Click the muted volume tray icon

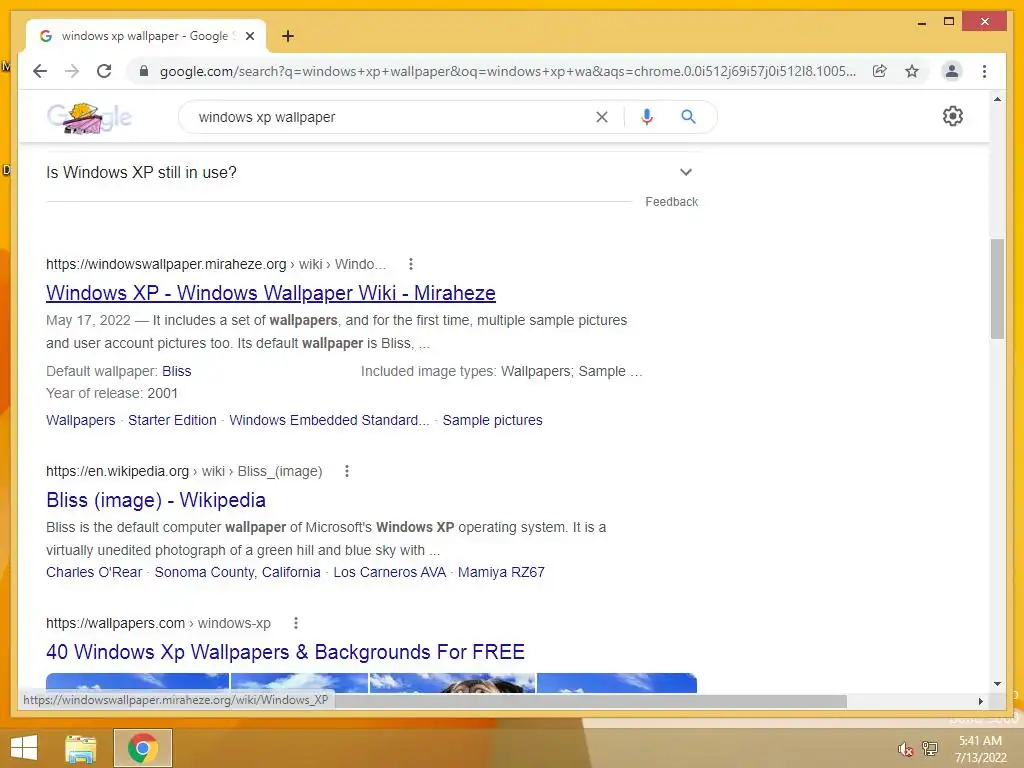905,749
